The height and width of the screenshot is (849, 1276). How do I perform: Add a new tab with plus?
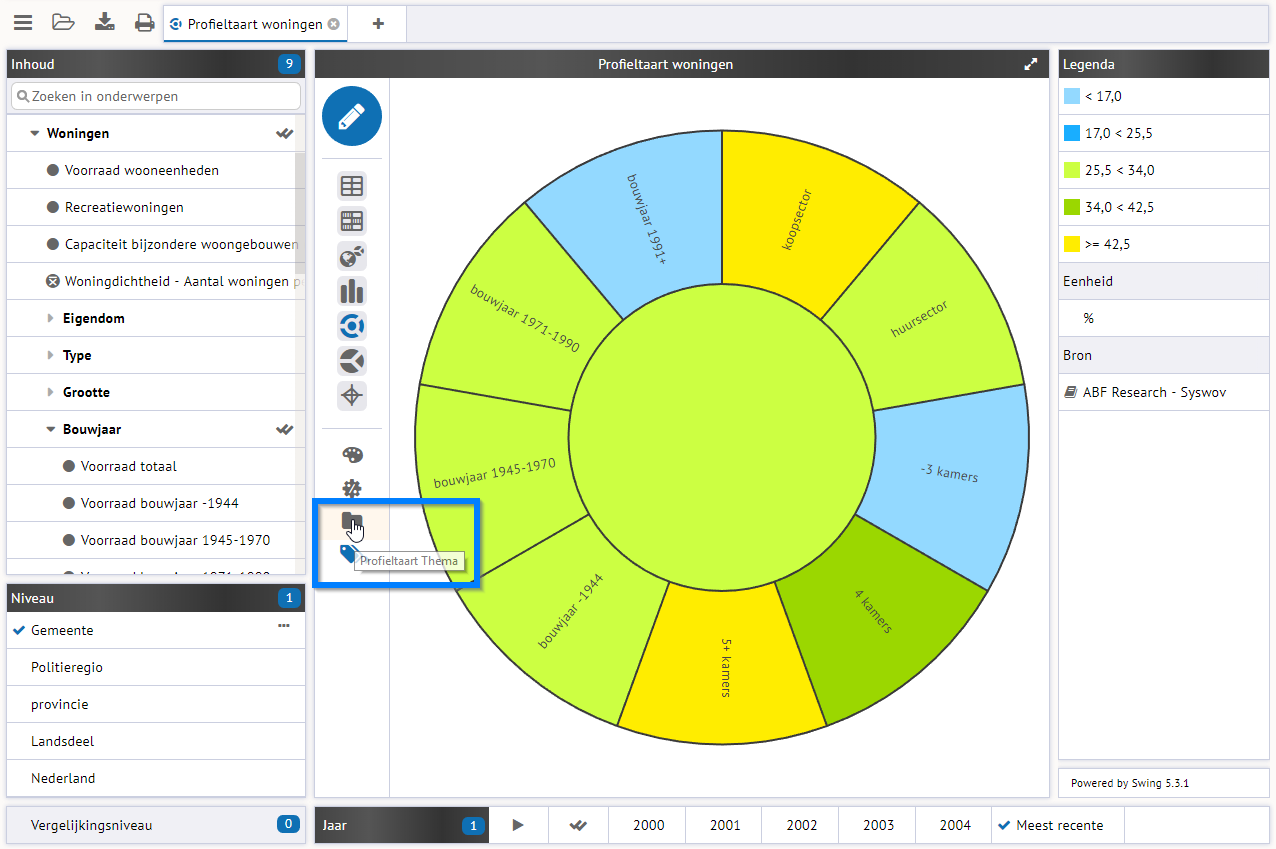378,24
